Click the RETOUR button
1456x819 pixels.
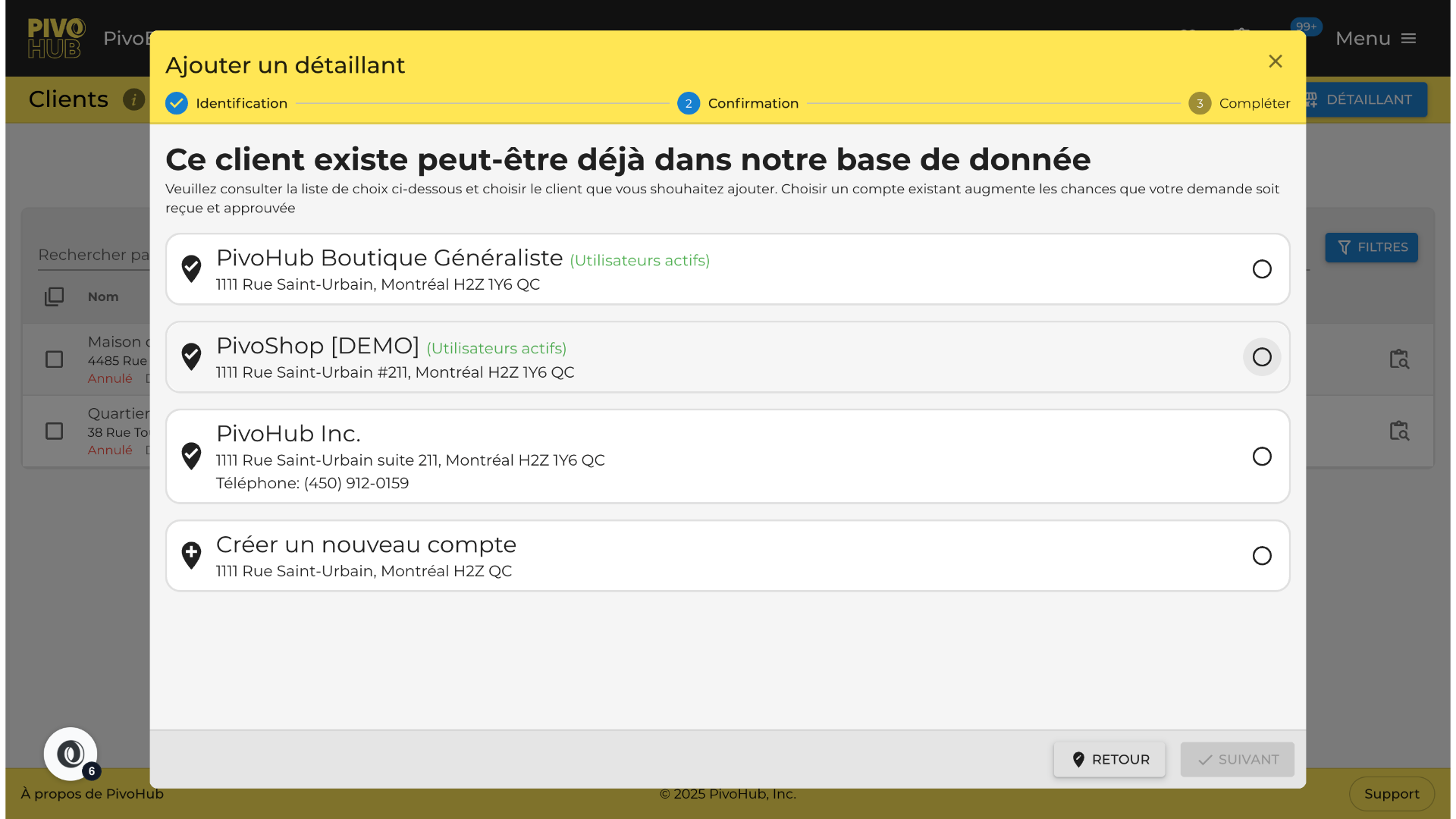tap(1109, 759)
